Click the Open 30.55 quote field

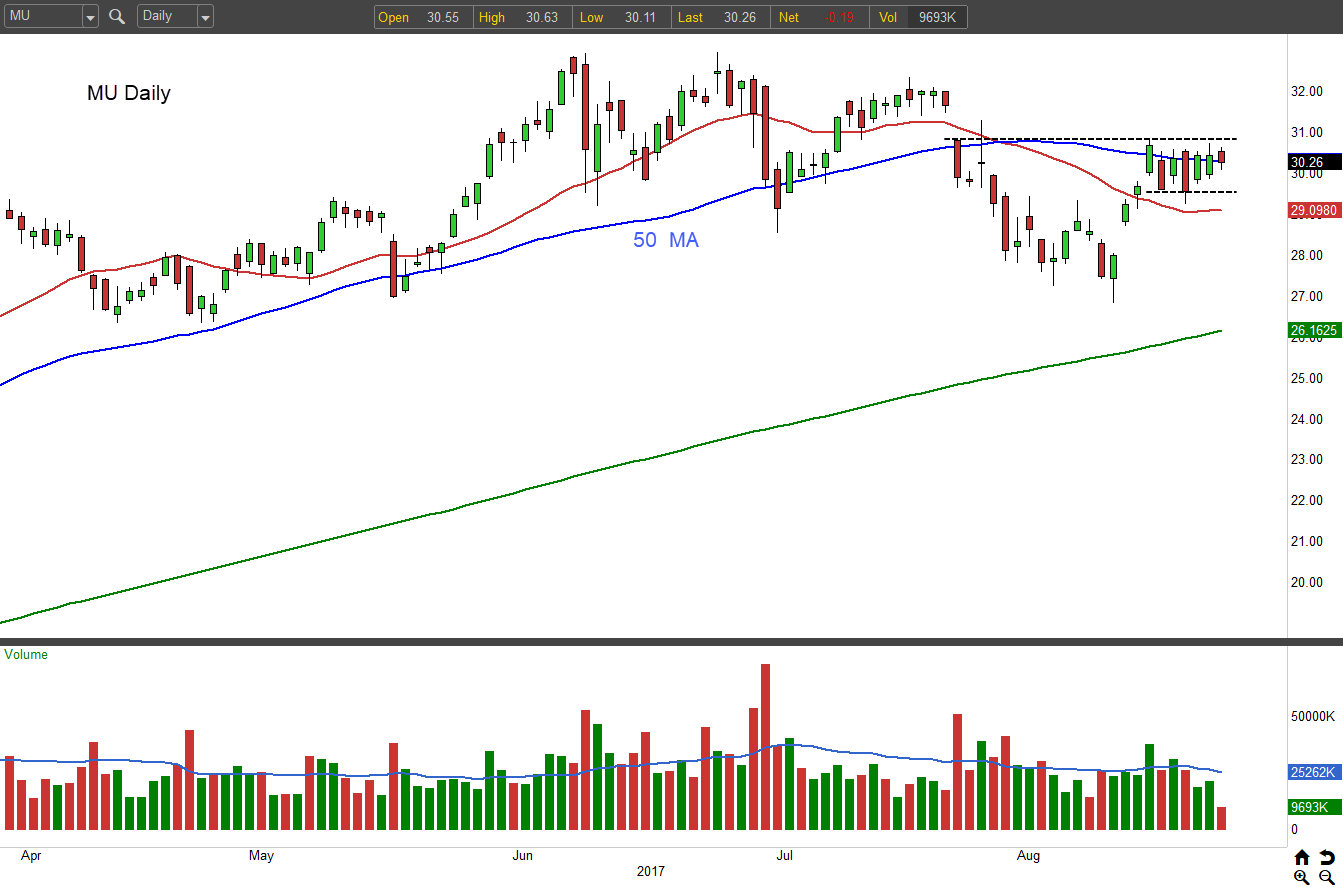(x=423, y=17)
